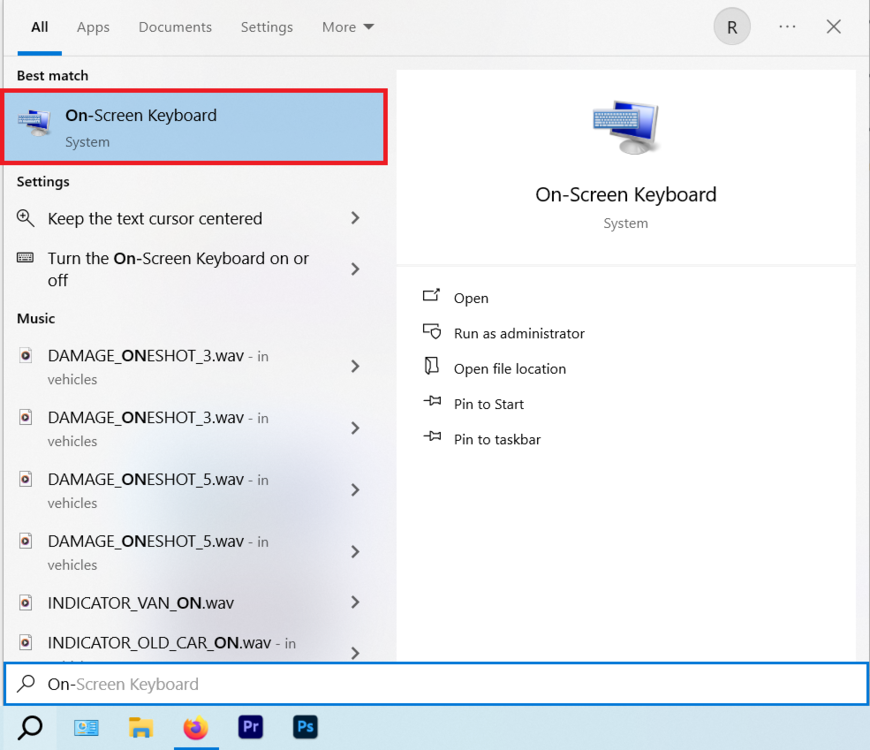The image size is (870, 750).
Task: Expand the Keep the text cursor centered result
Action: coord(355,218)
